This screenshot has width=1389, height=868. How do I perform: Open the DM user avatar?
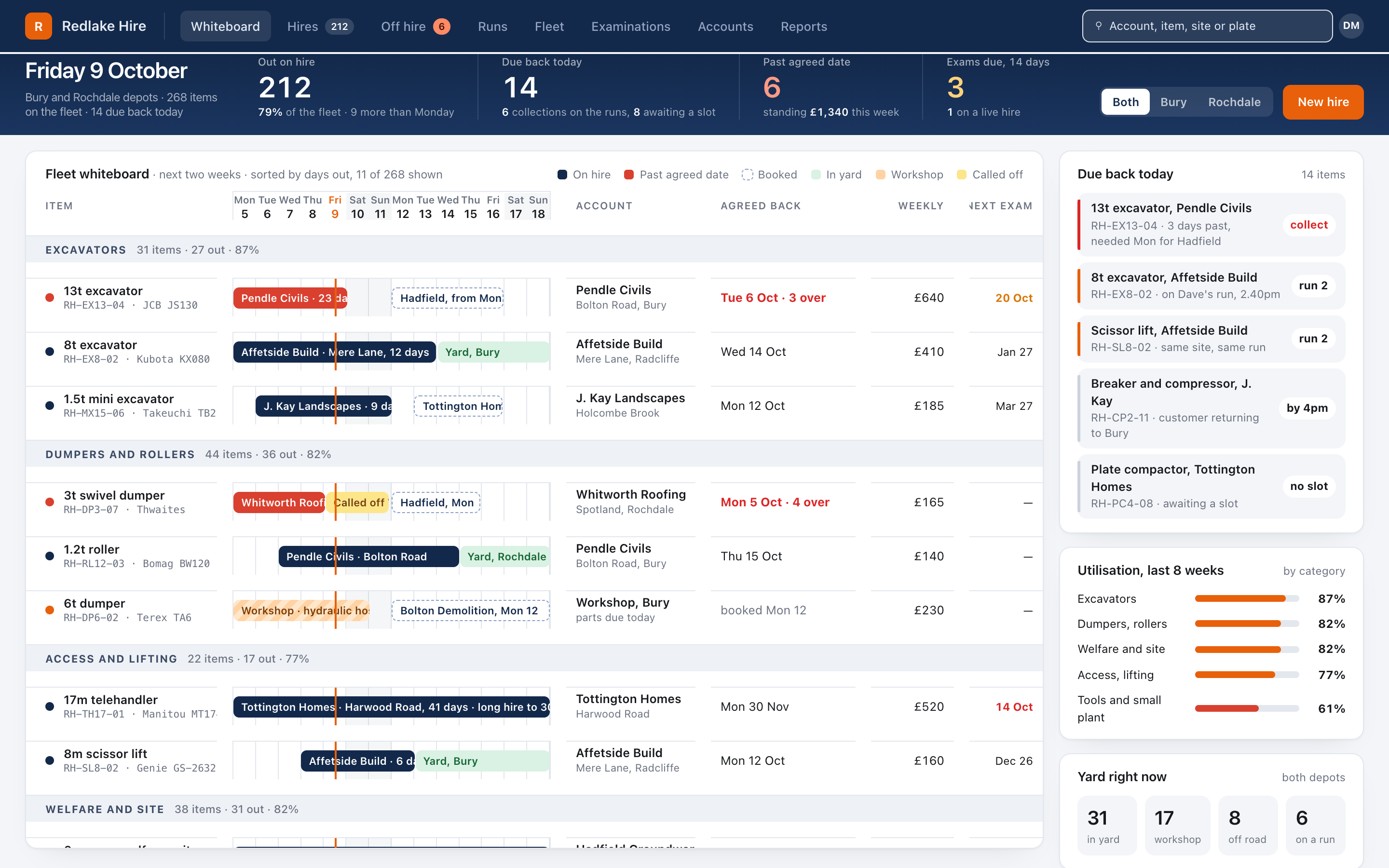1350,26
